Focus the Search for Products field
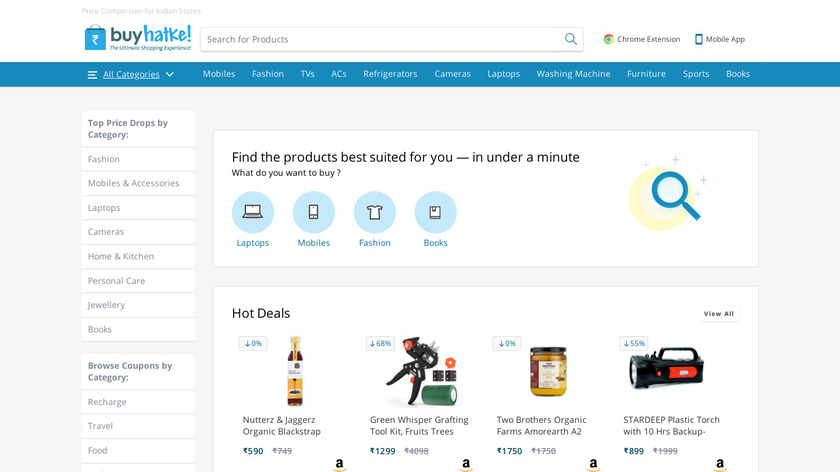840x472 pixels. coord(380,39)
